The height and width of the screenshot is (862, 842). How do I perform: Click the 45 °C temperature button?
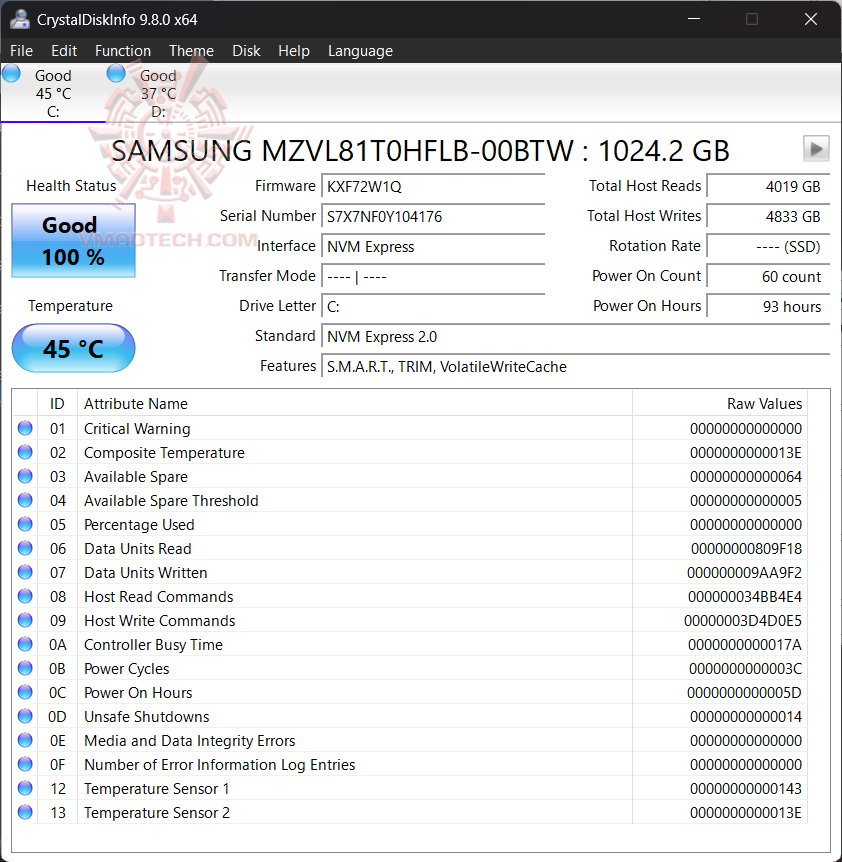tap(74, 349)
